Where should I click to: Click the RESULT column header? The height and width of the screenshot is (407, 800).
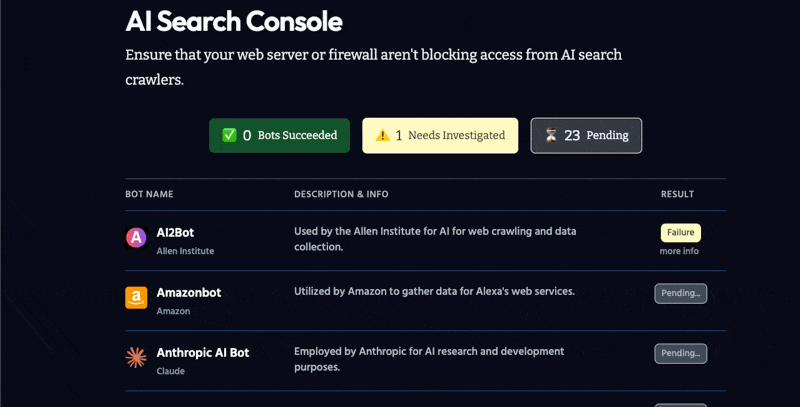coord(678,194)
